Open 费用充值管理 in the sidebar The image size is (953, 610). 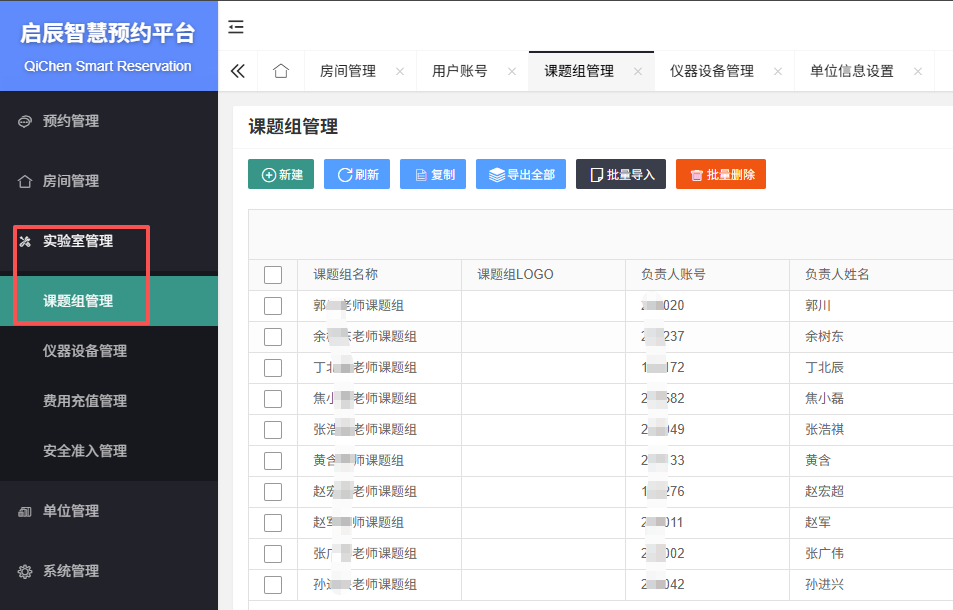point(85,401)
